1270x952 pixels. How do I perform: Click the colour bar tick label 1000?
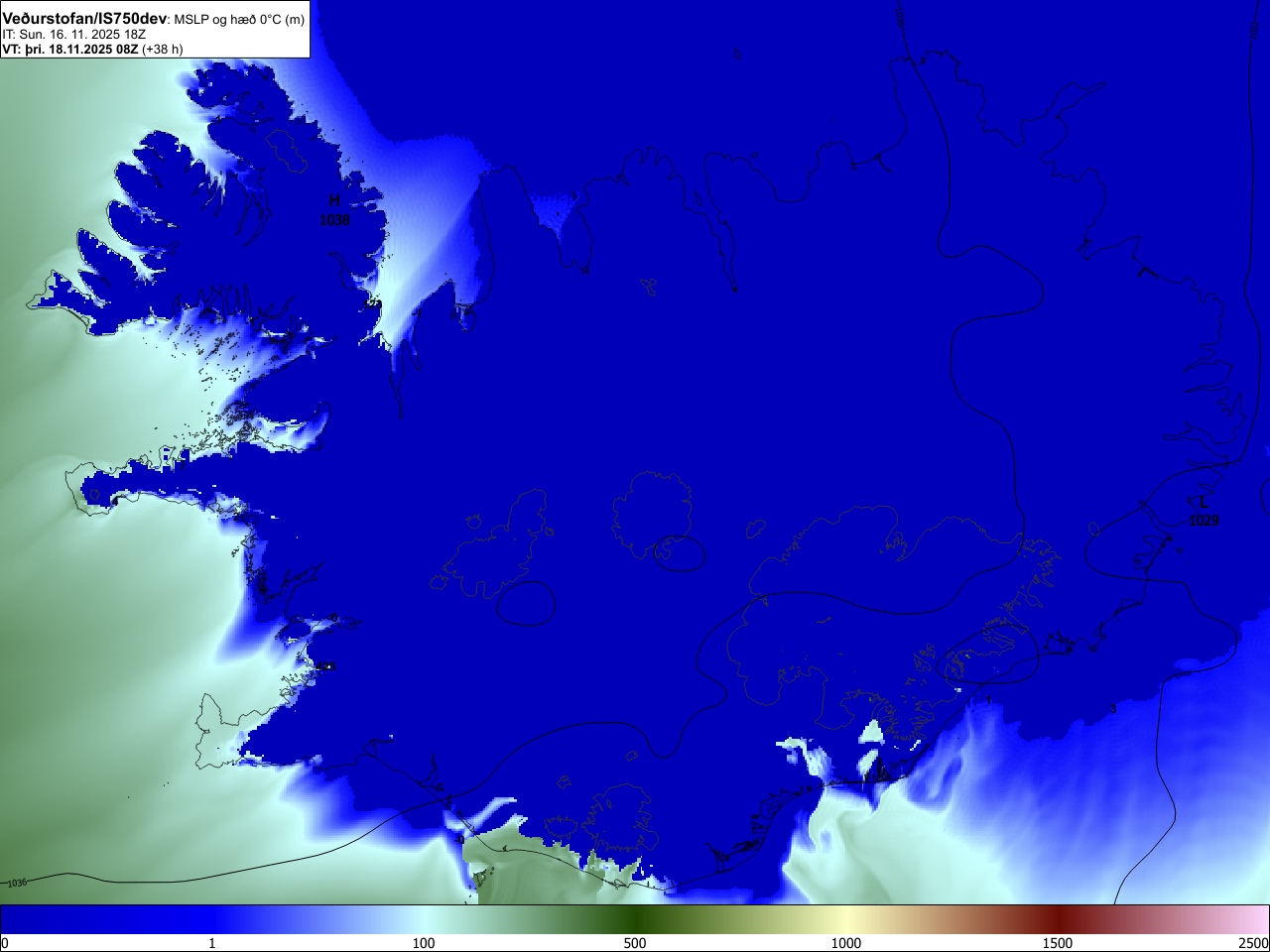846,943
